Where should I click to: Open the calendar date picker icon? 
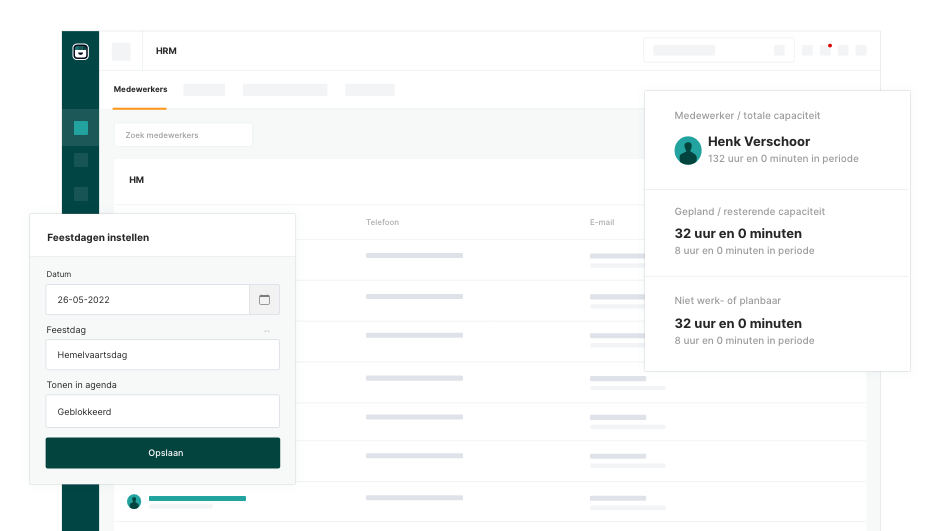[x=264, y=300]
